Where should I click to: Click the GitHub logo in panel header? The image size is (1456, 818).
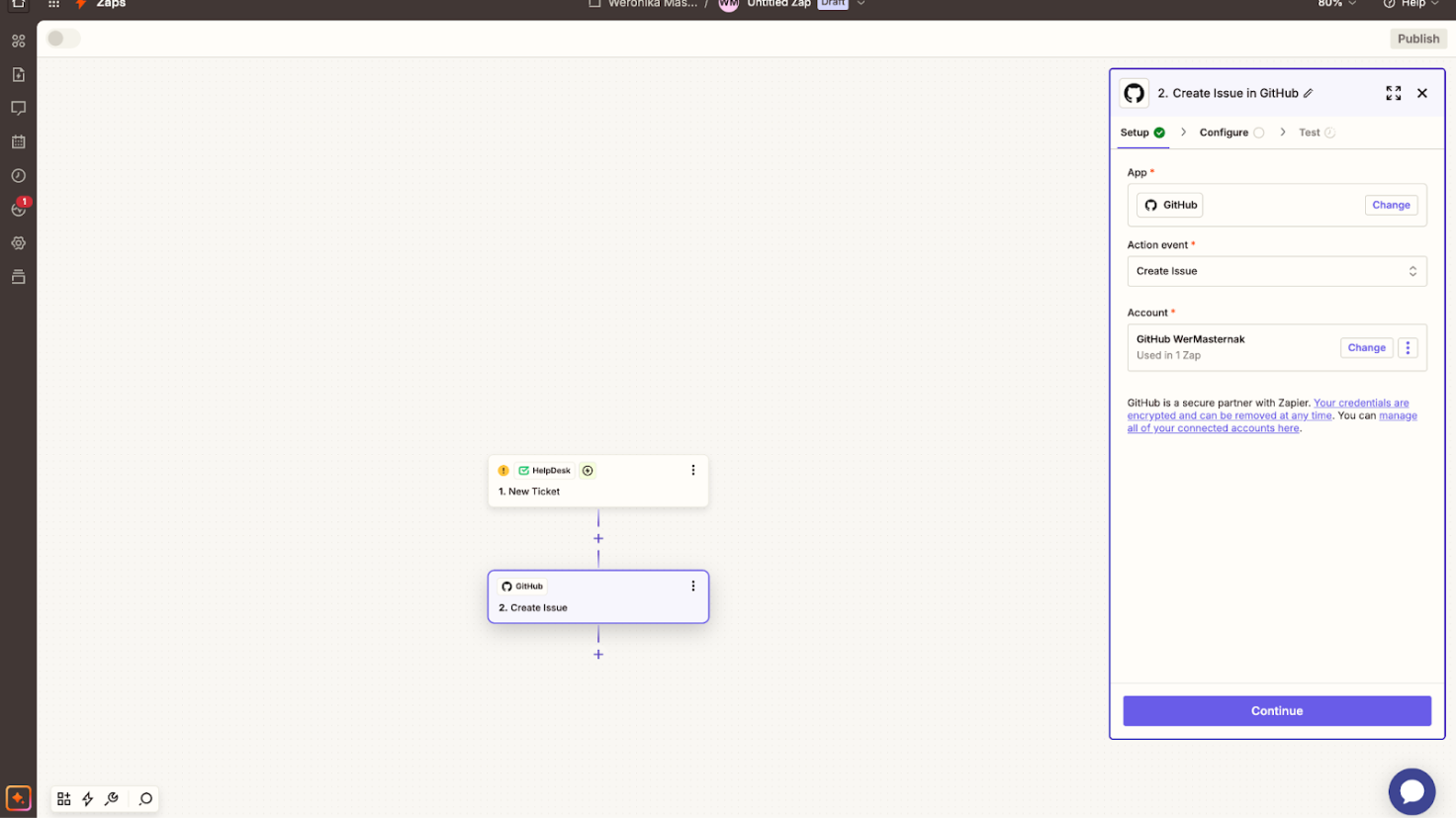click(x=1134, y=93)
